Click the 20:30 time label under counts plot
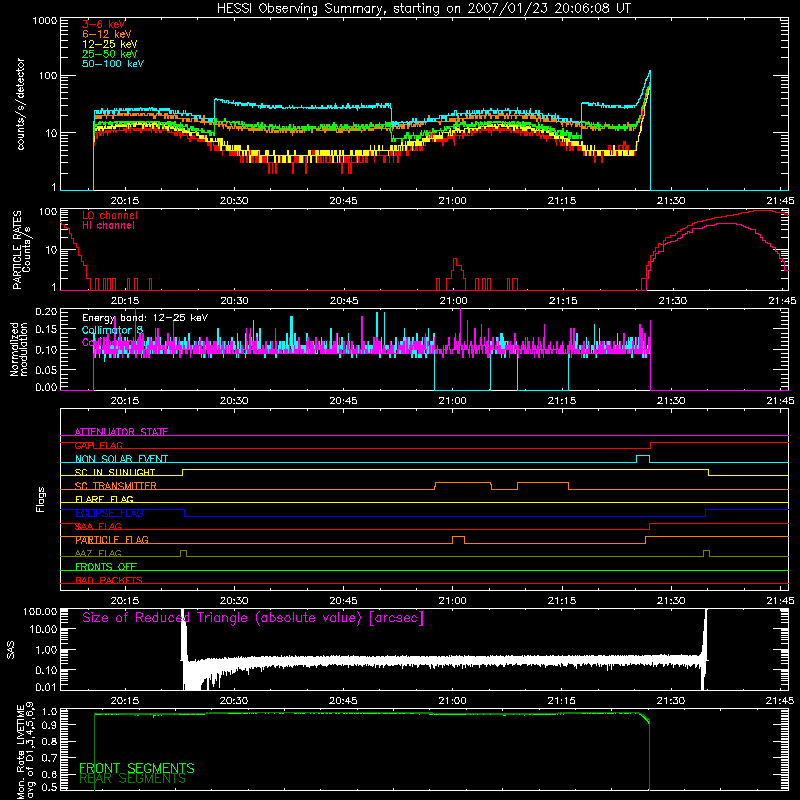 234,201
